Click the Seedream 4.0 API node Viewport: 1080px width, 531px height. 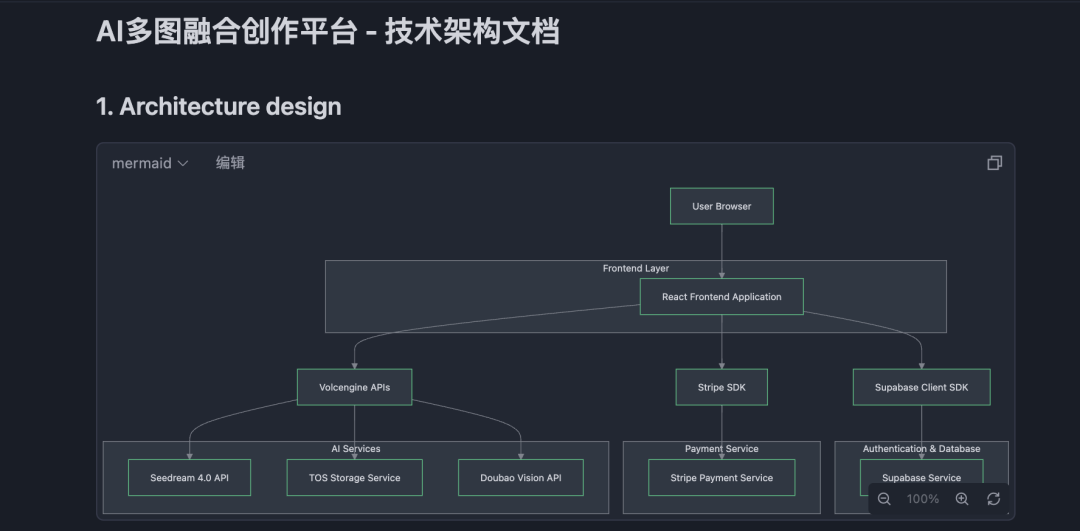coord(189,478)
